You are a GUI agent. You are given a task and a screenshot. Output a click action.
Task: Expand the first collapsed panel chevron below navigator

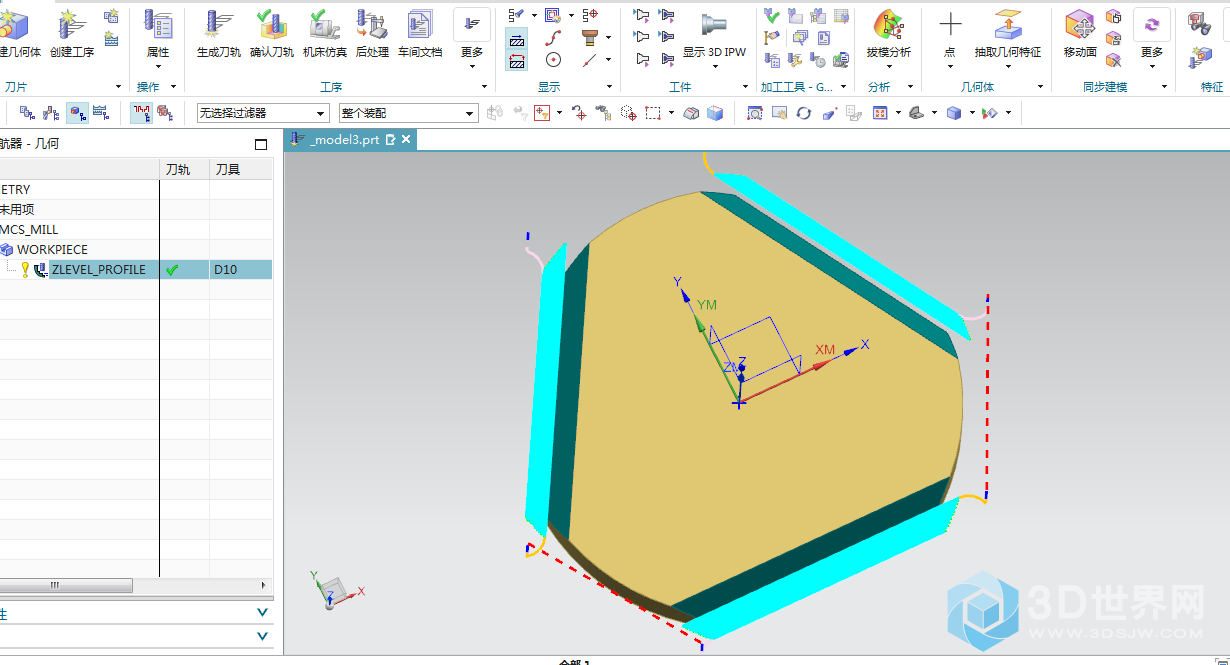click(262, 612)
